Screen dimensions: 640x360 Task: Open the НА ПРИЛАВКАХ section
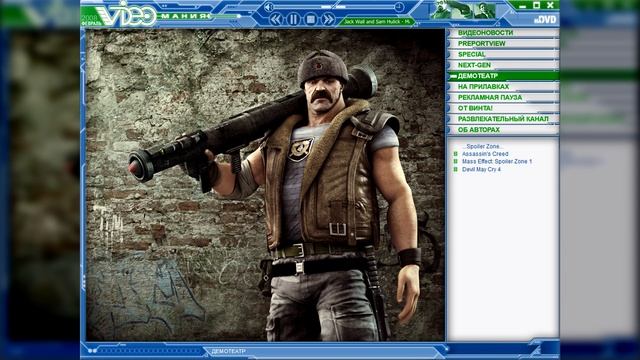click(503, 87)
